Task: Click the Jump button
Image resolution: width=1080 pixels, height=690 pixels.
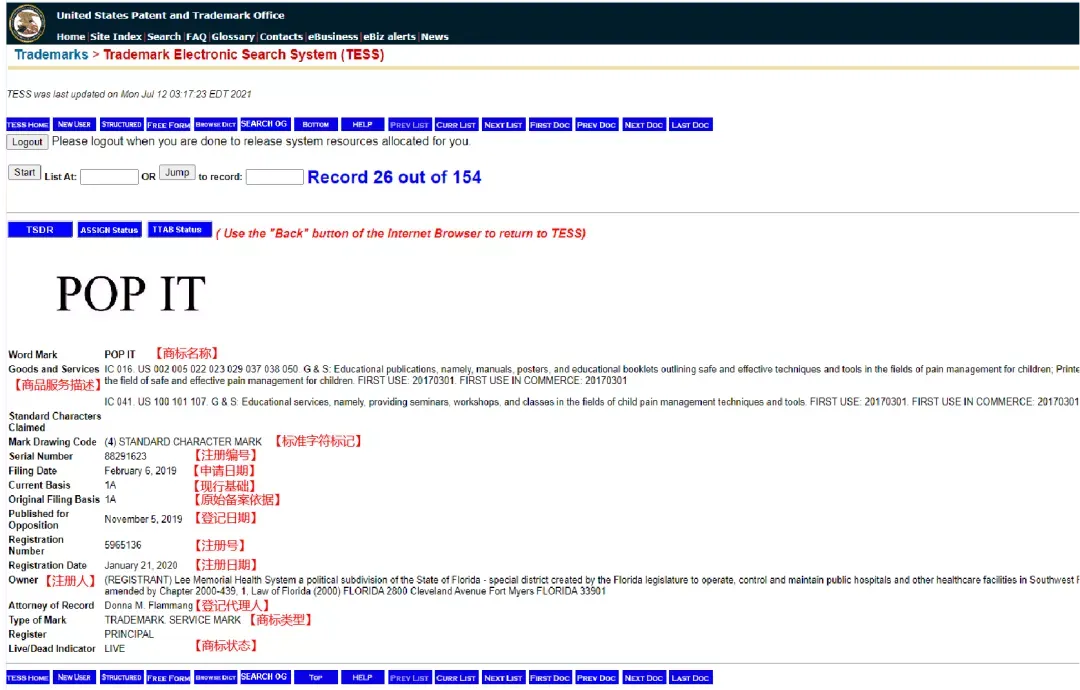Action: pos(177,172)
